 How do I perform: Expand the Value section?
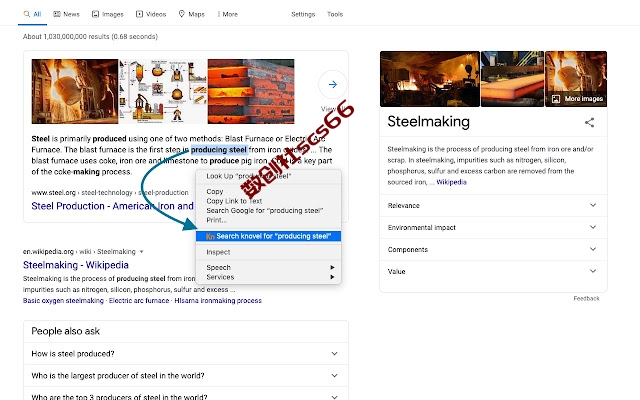(493, 272)
